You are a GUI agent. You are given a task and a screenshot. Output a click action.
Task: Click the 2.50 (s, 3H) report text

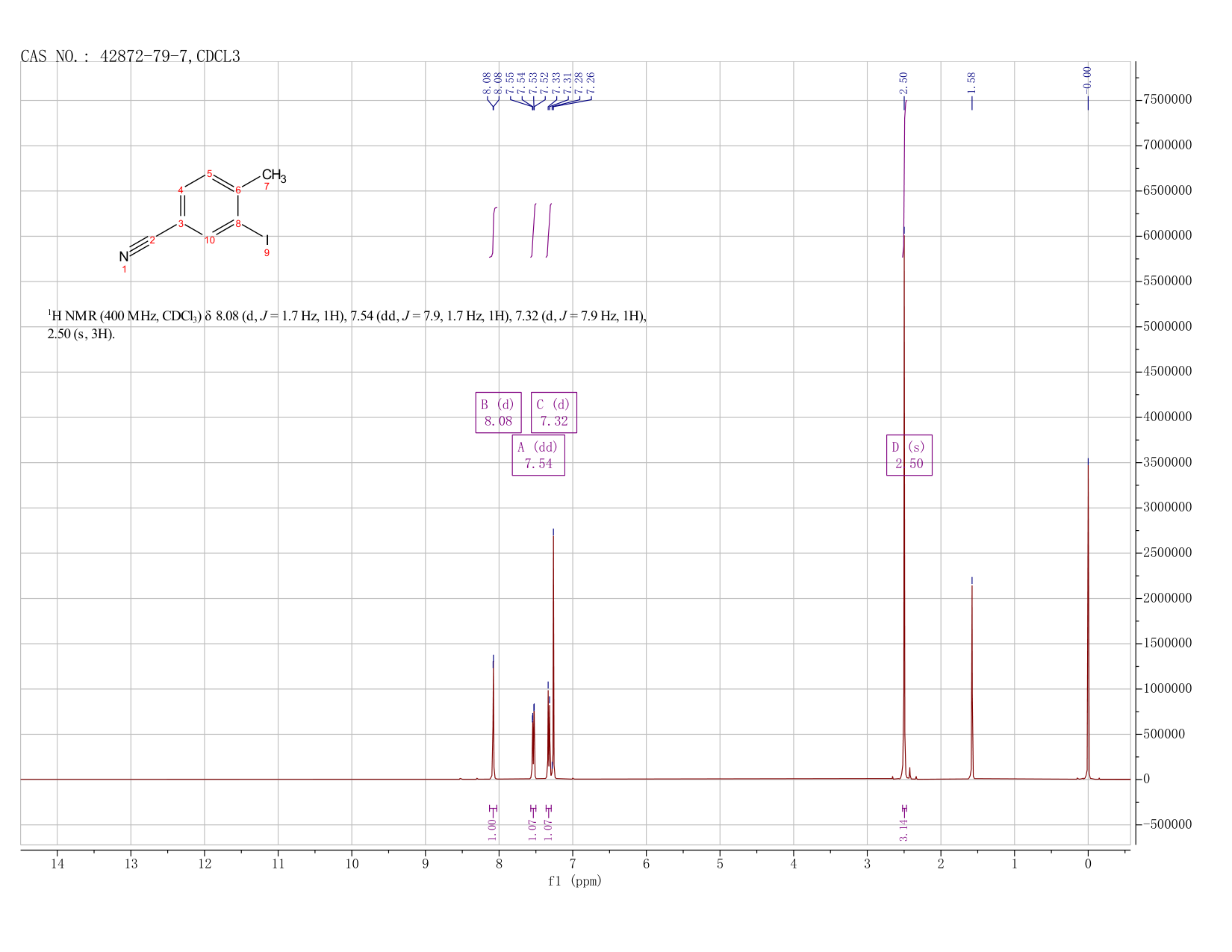81,335
